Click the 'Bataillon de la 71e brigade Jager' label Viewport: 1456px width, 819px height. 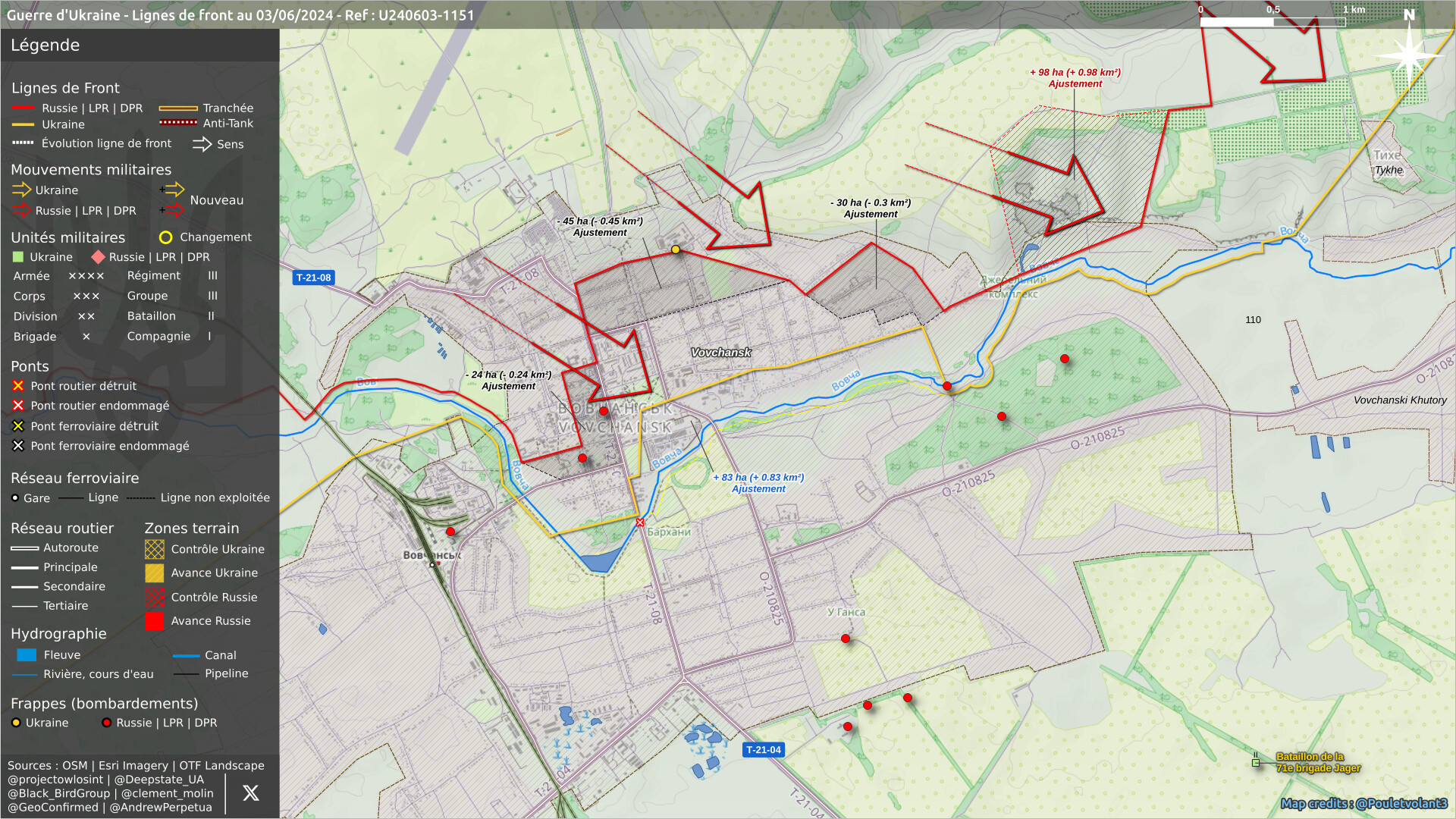[1317, 762]
